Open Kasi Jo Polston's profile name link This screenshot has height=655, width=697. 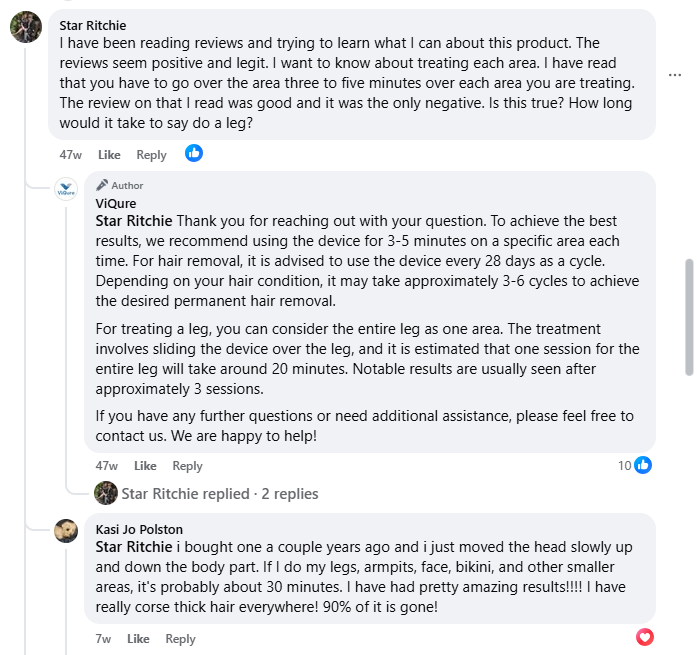[x=139, y=529]
